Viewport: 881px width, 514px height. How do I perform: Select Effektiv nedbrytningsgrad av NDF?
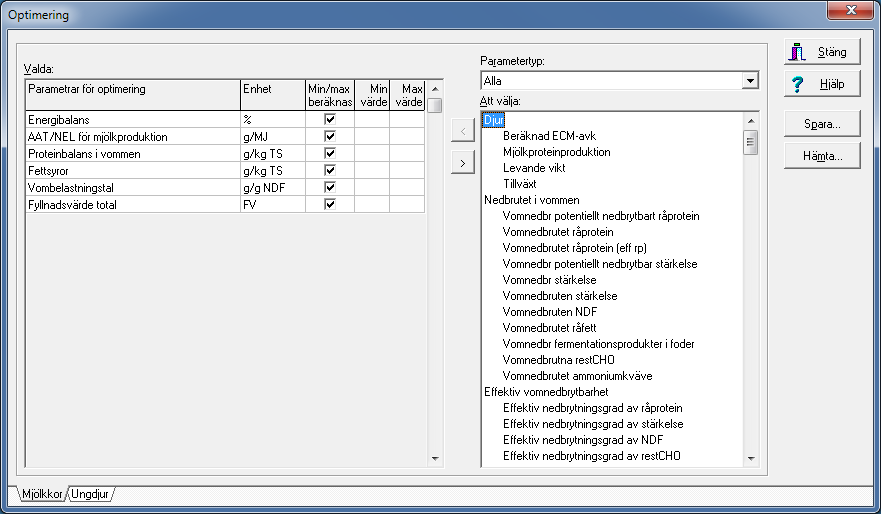pos(583,440)
